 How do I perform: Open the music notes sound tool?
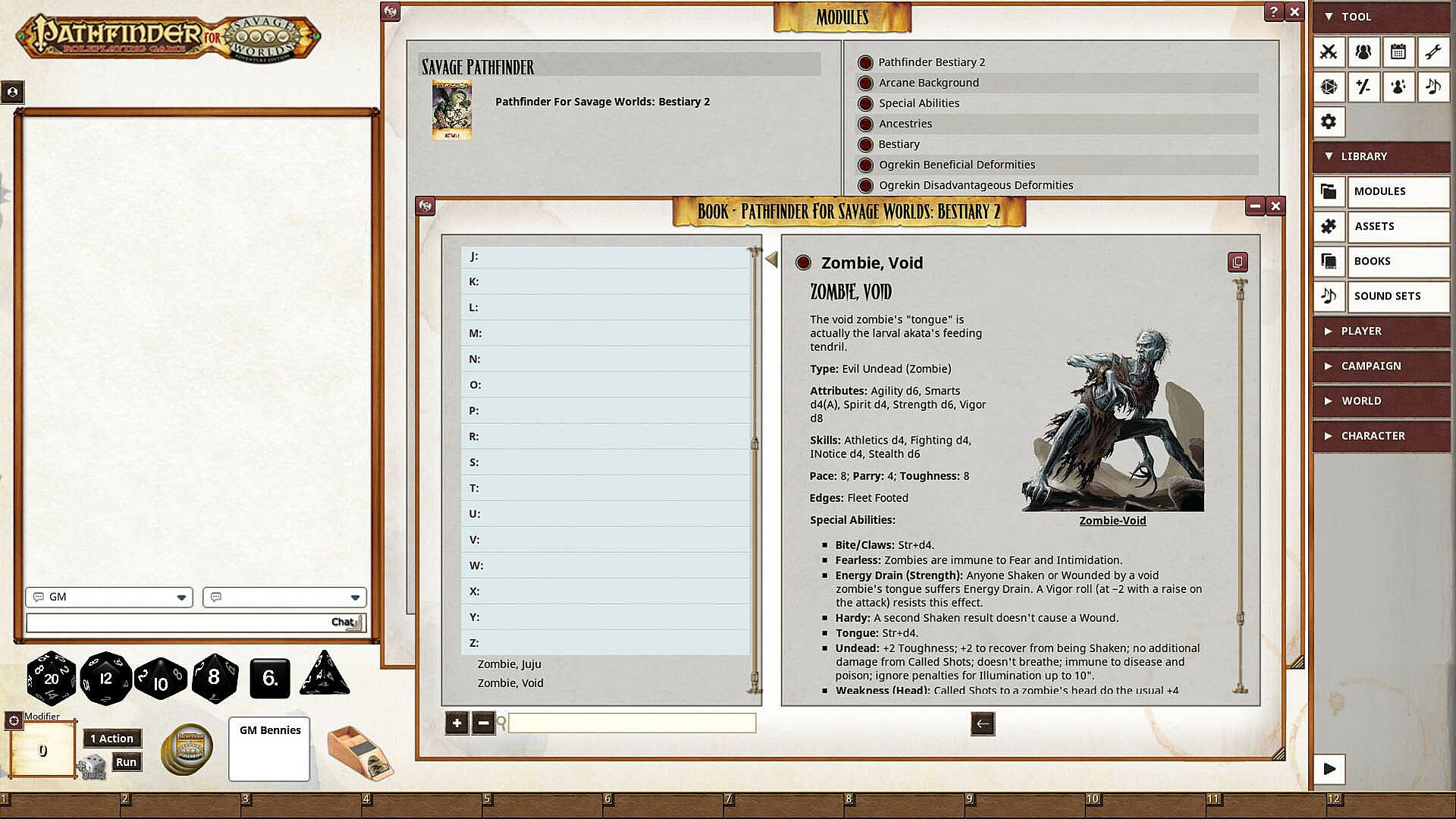pos(1432,86)
